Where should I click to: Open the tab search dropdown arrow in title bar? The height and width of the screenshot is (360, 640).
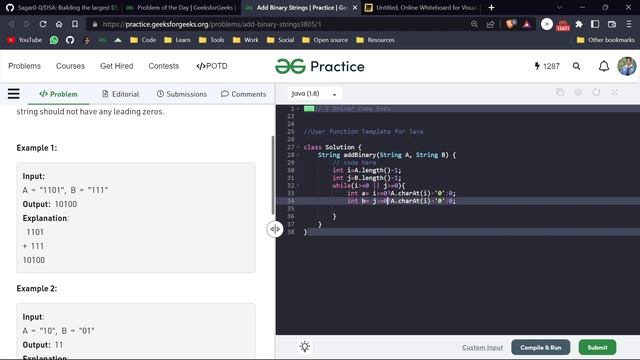[560, 7]
